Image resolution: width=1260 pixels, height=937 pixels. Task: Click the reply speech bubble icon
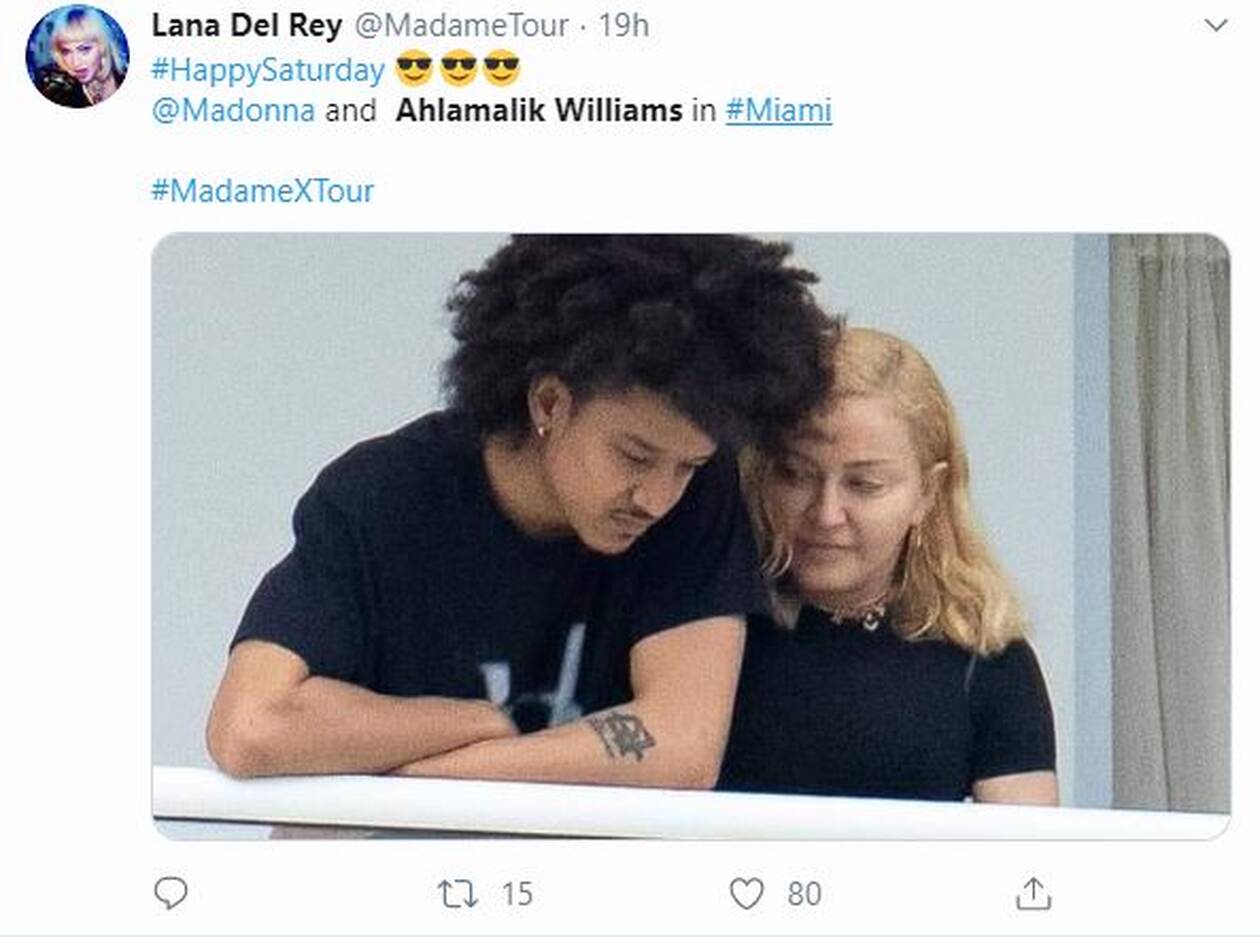pyautogui.click(x=171, y=892)
